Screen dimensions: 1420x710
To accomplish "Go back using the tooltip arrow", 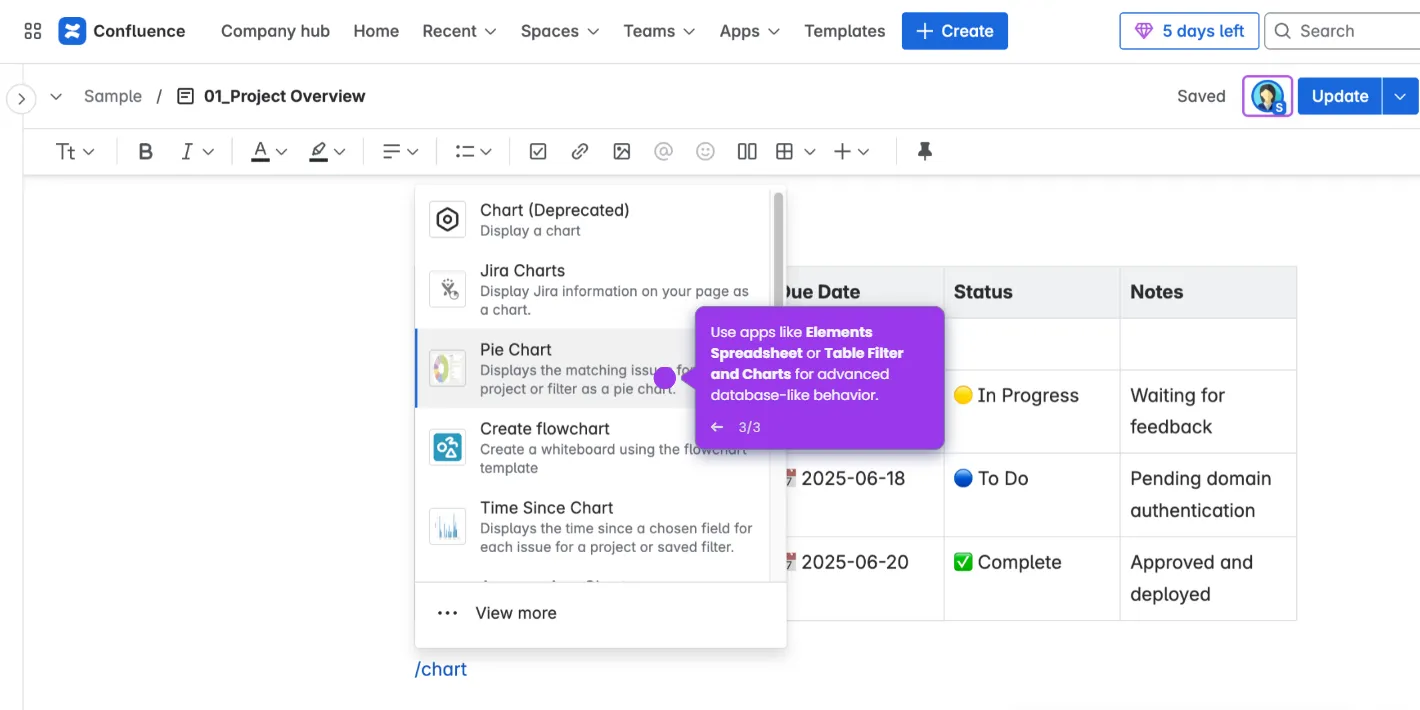I will point(717,427).
